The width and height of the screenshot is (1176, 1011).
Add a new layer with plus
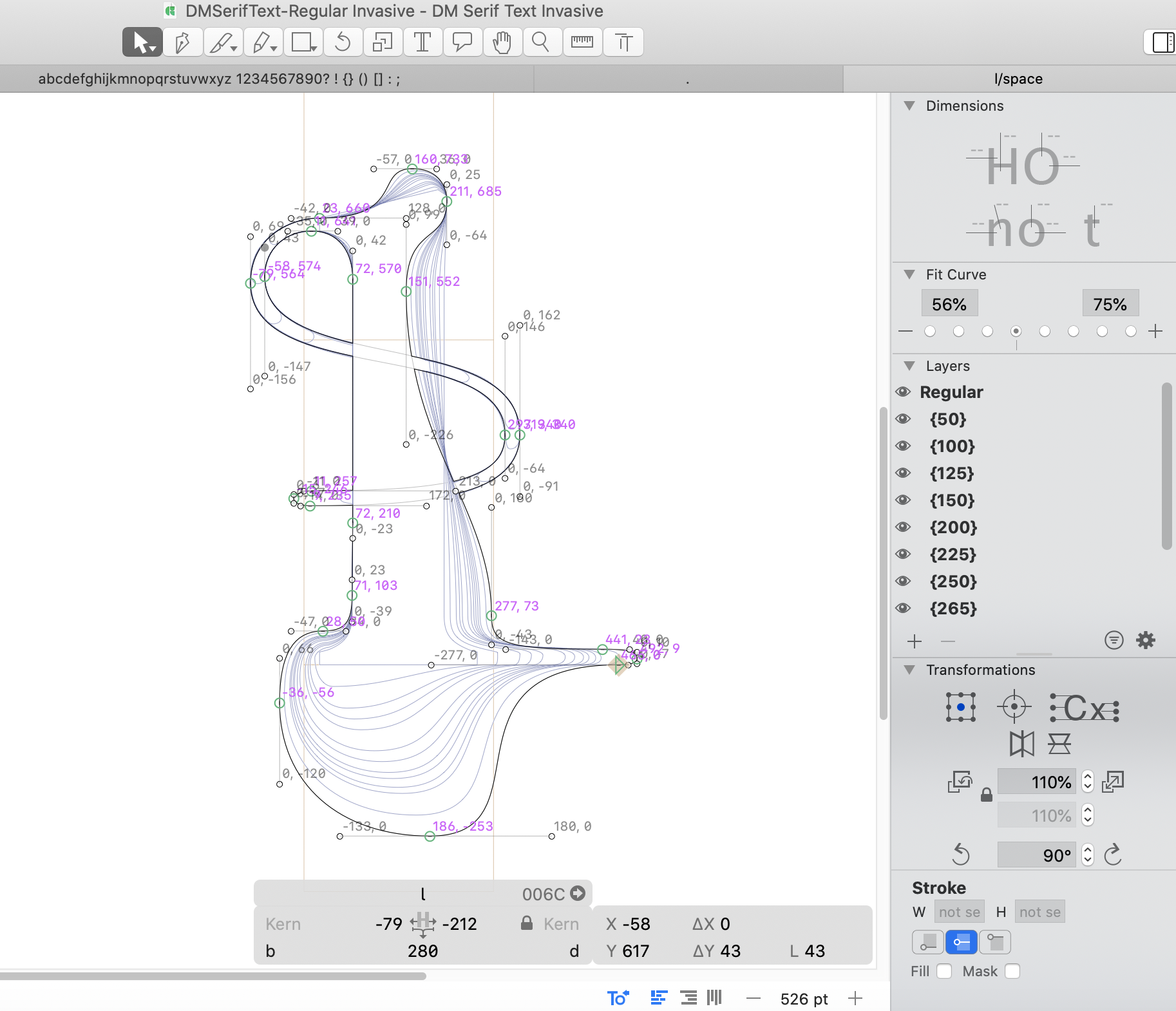click(915, 641)
